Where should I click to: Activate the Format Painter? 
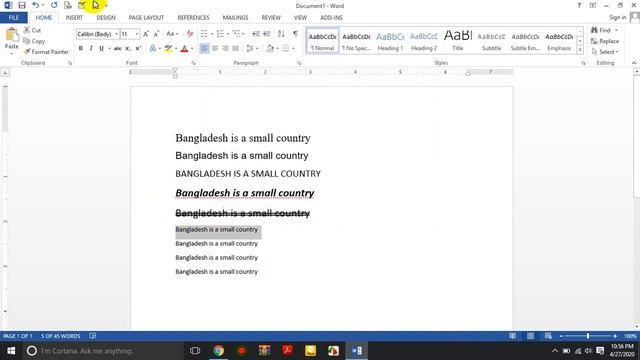(46, 52)
